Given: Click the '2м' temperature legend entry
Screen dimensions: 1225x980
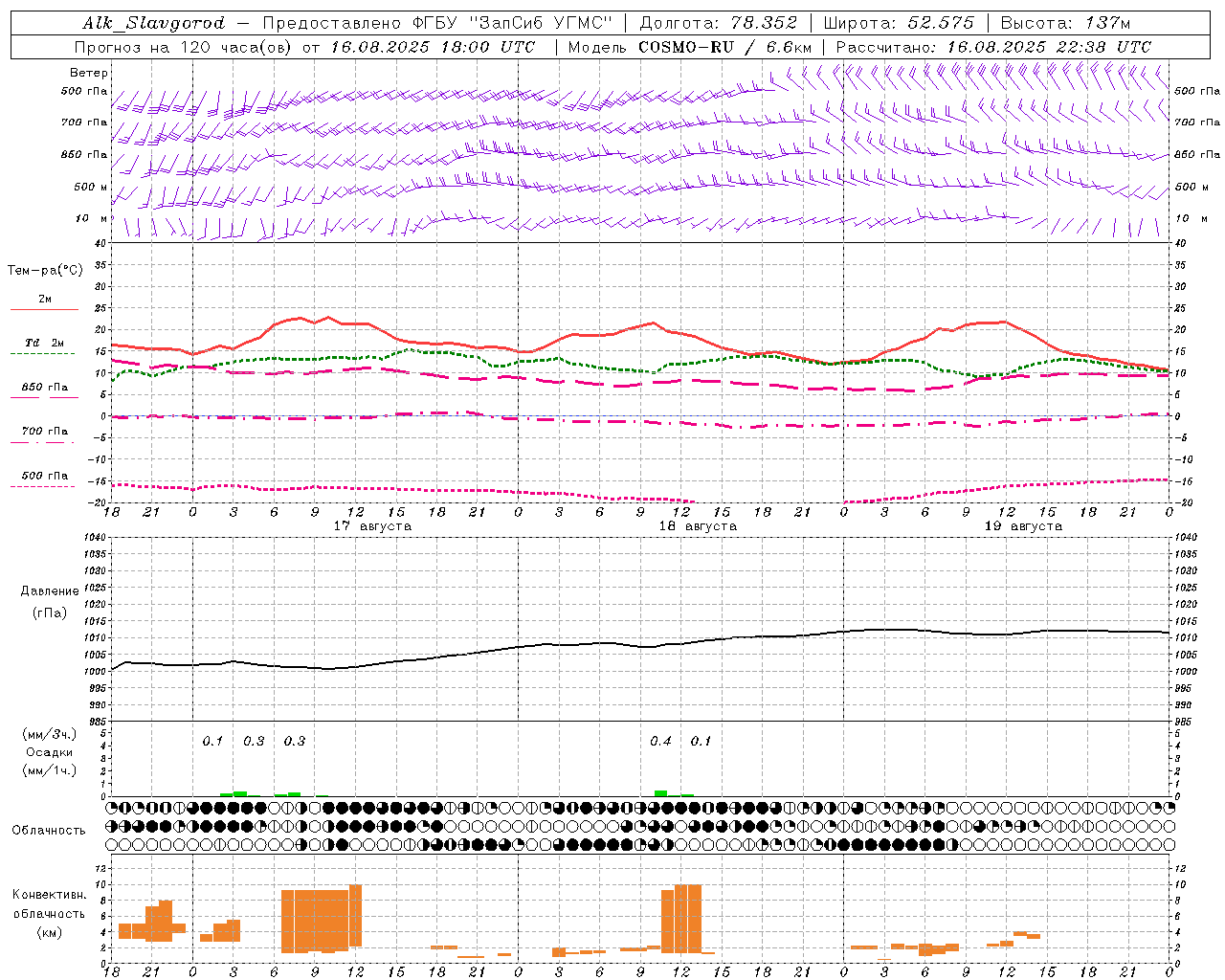Looking at the screenshot, I should click(45, 299).
